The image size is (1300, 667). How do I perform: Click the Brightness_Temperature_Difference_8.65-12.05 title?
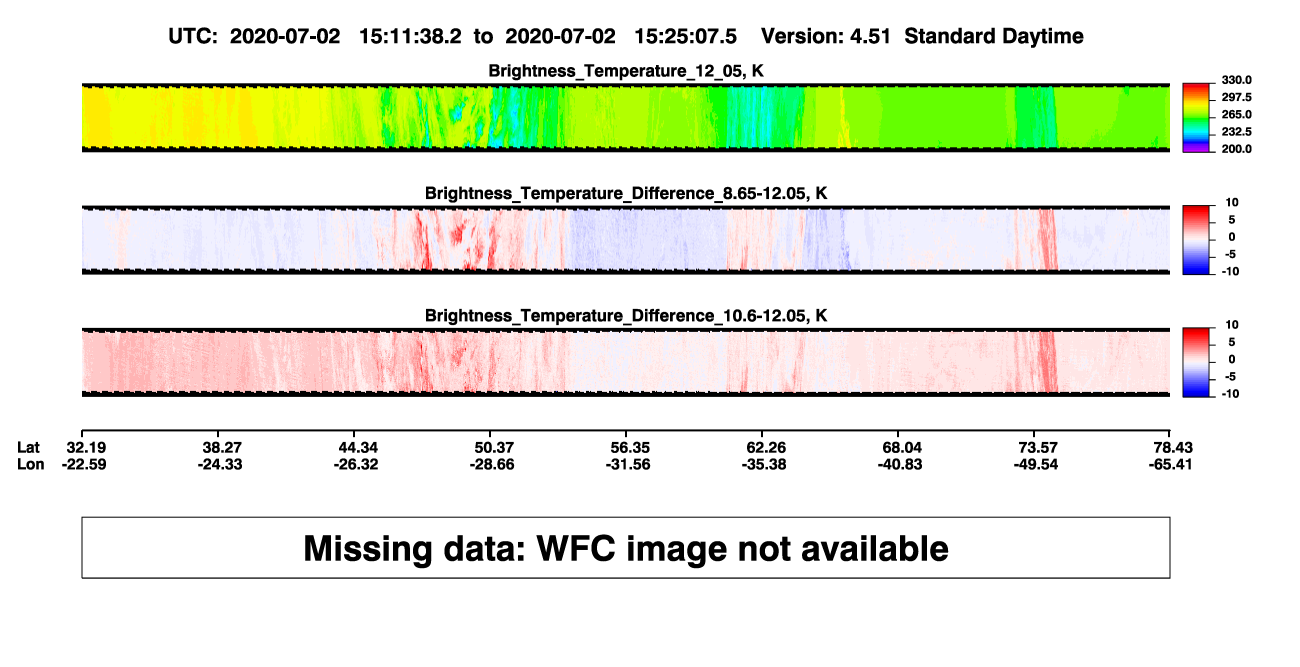pos(626,193)
